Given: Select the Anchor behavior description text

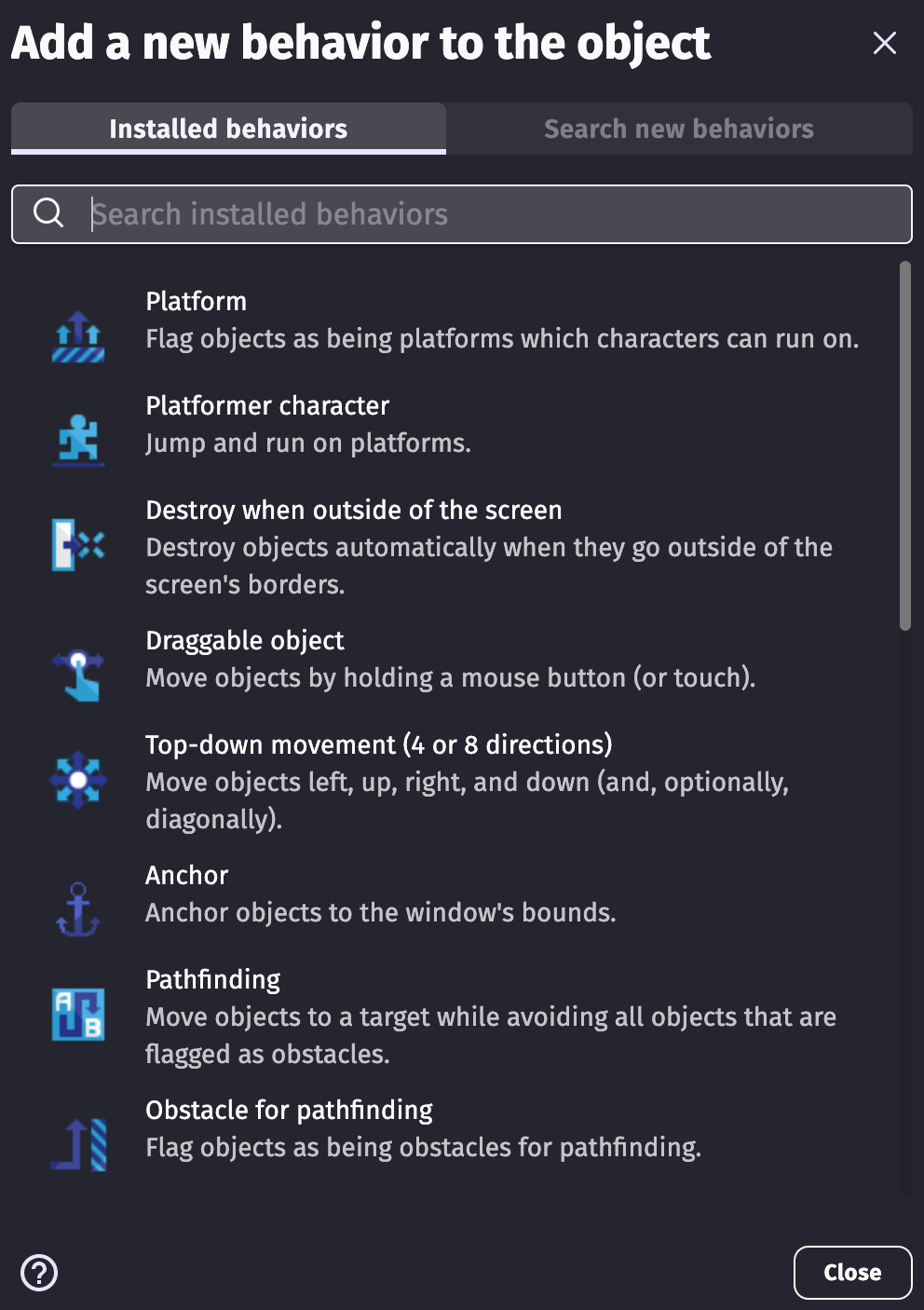Looking at the screenshot, I should [x=380, y=913].
